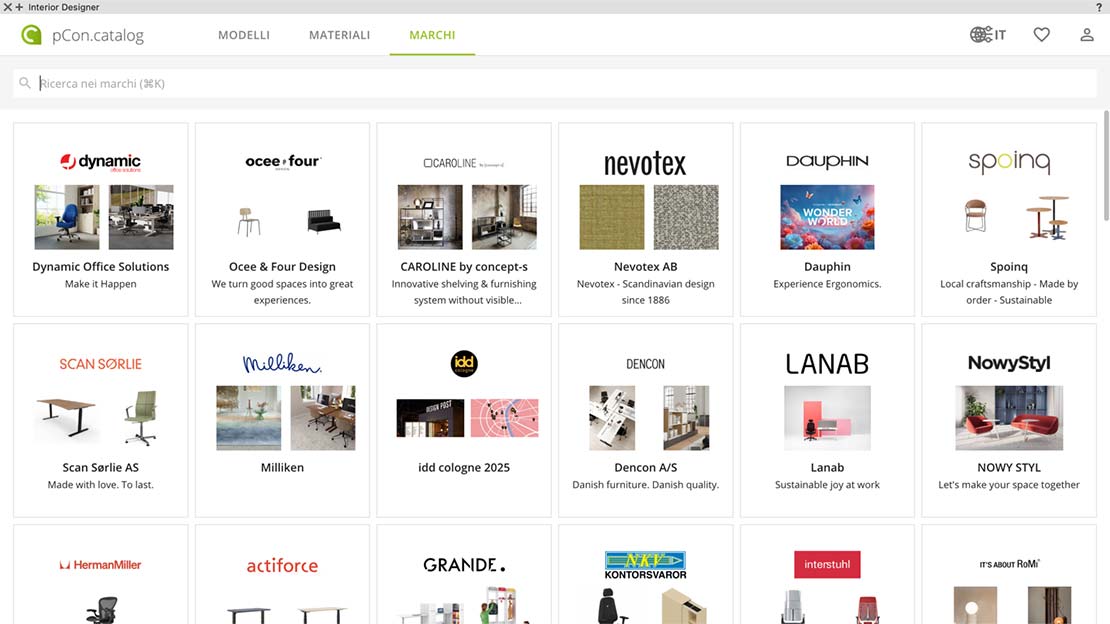This screenshot has width=1110, height=624.
Task: Select the interstuhl red logo button
Action: pos(827,565)
